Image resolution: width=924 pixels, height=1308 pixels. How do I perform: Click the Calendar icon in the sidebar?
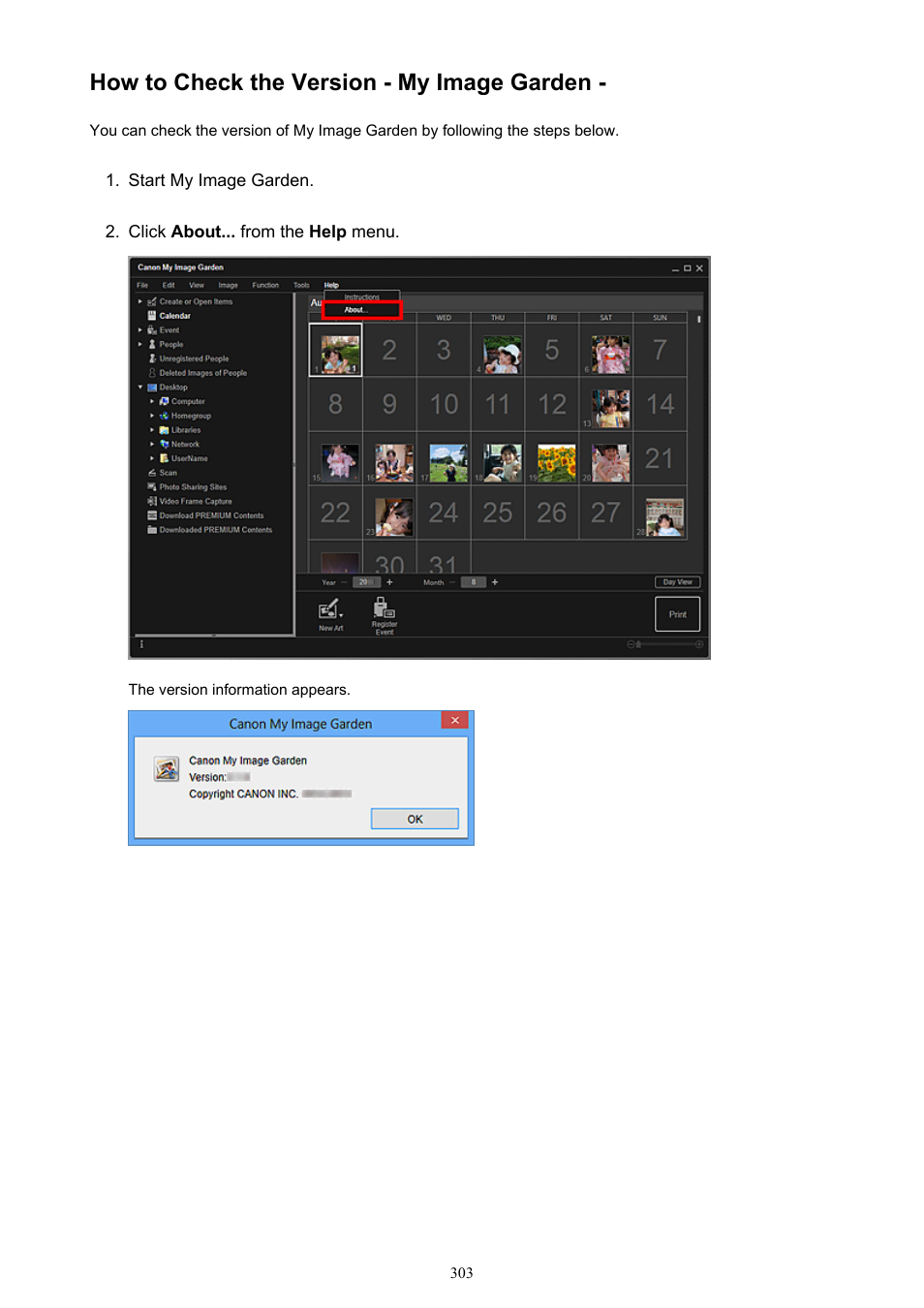pos(152,316)
